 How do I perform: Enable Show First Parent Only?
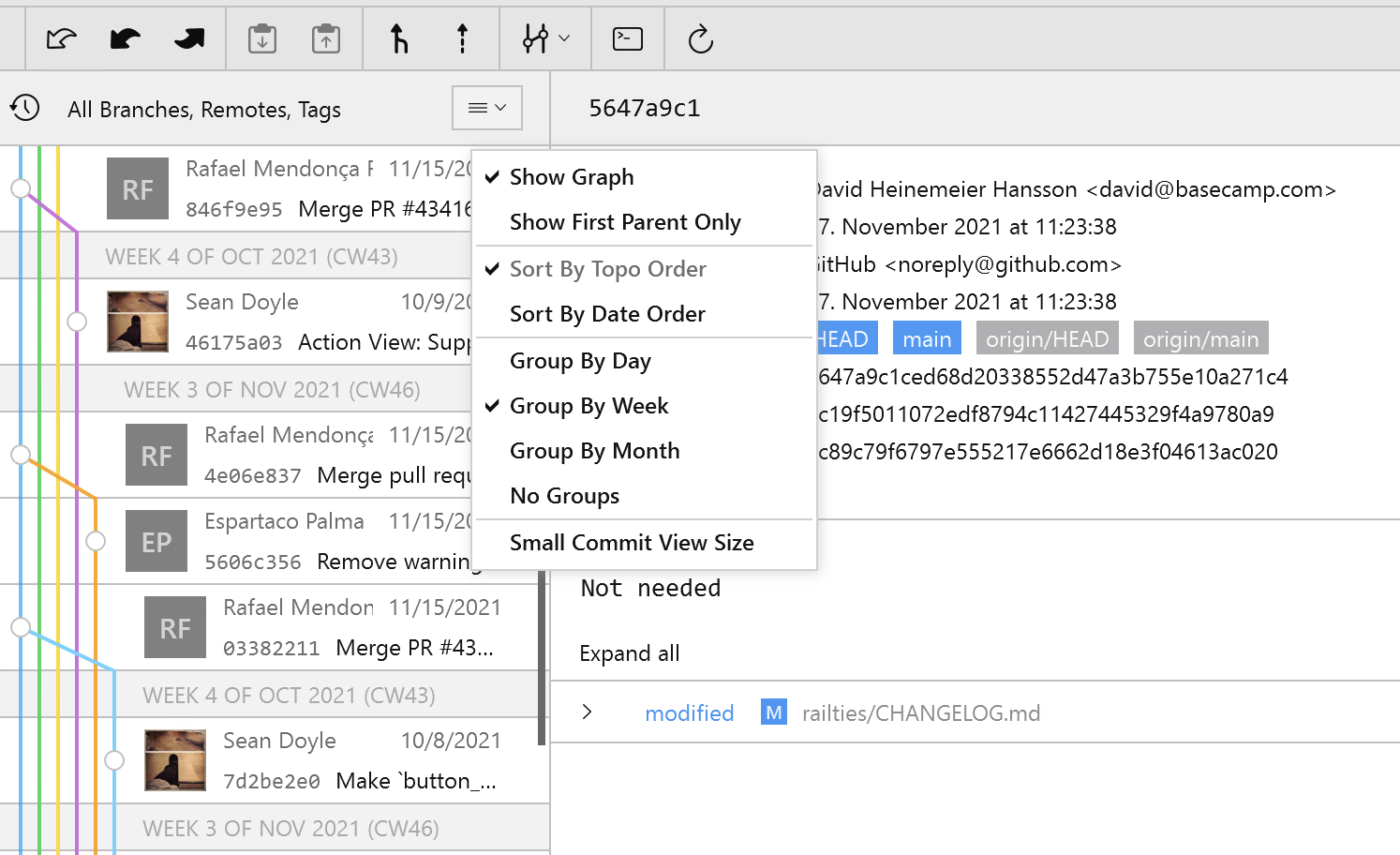(x=625, y=222)
